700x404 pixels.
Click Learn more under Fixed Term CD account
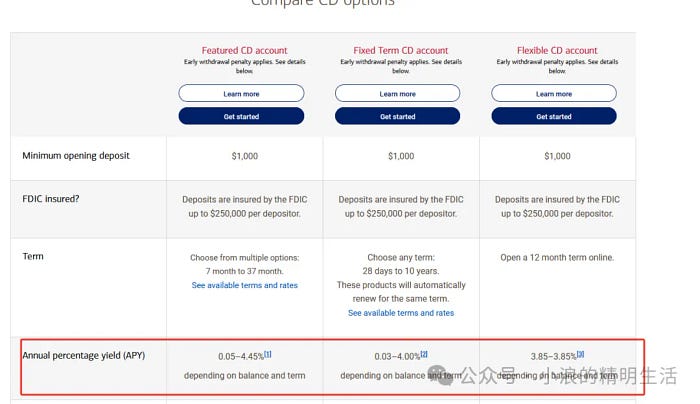397,94
